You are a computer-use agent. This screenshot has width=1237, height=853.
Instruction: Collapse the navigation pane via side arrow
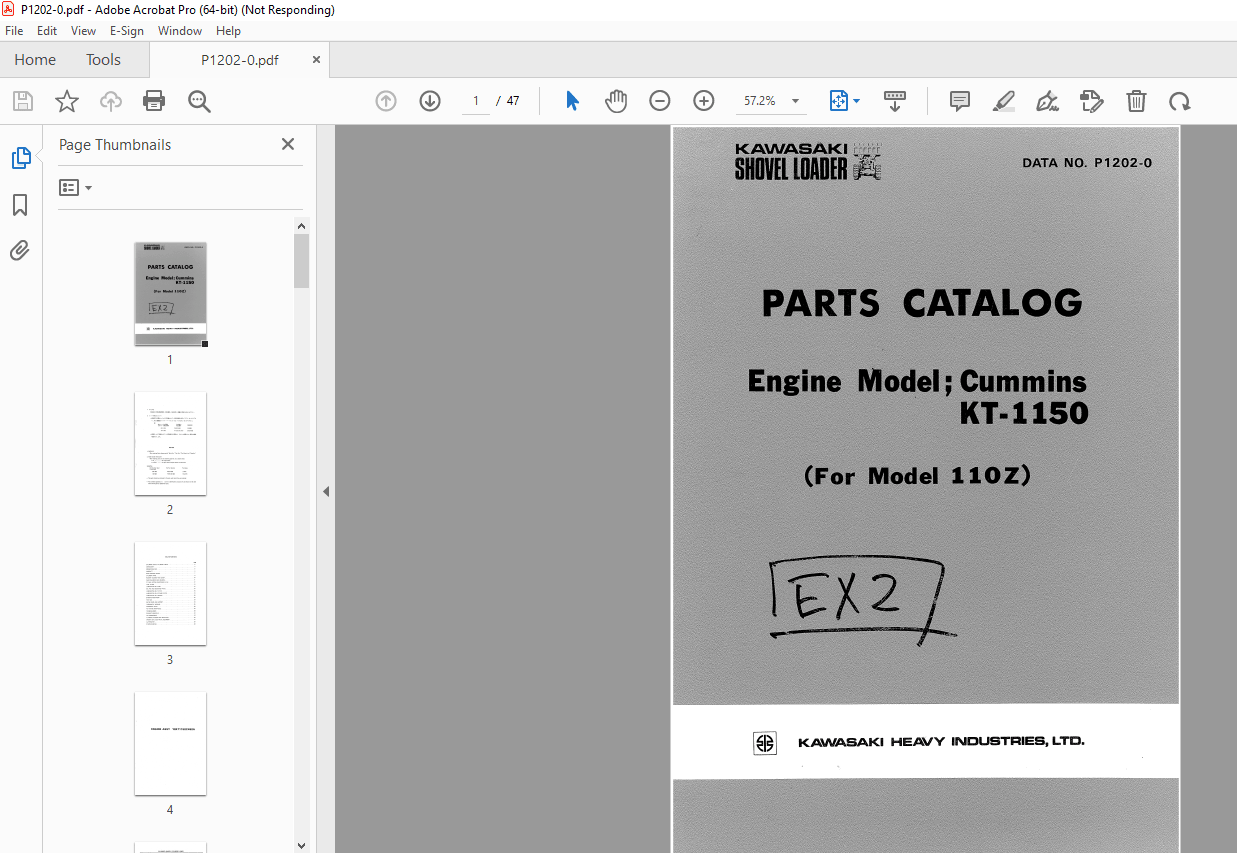(x=326, y=491)
